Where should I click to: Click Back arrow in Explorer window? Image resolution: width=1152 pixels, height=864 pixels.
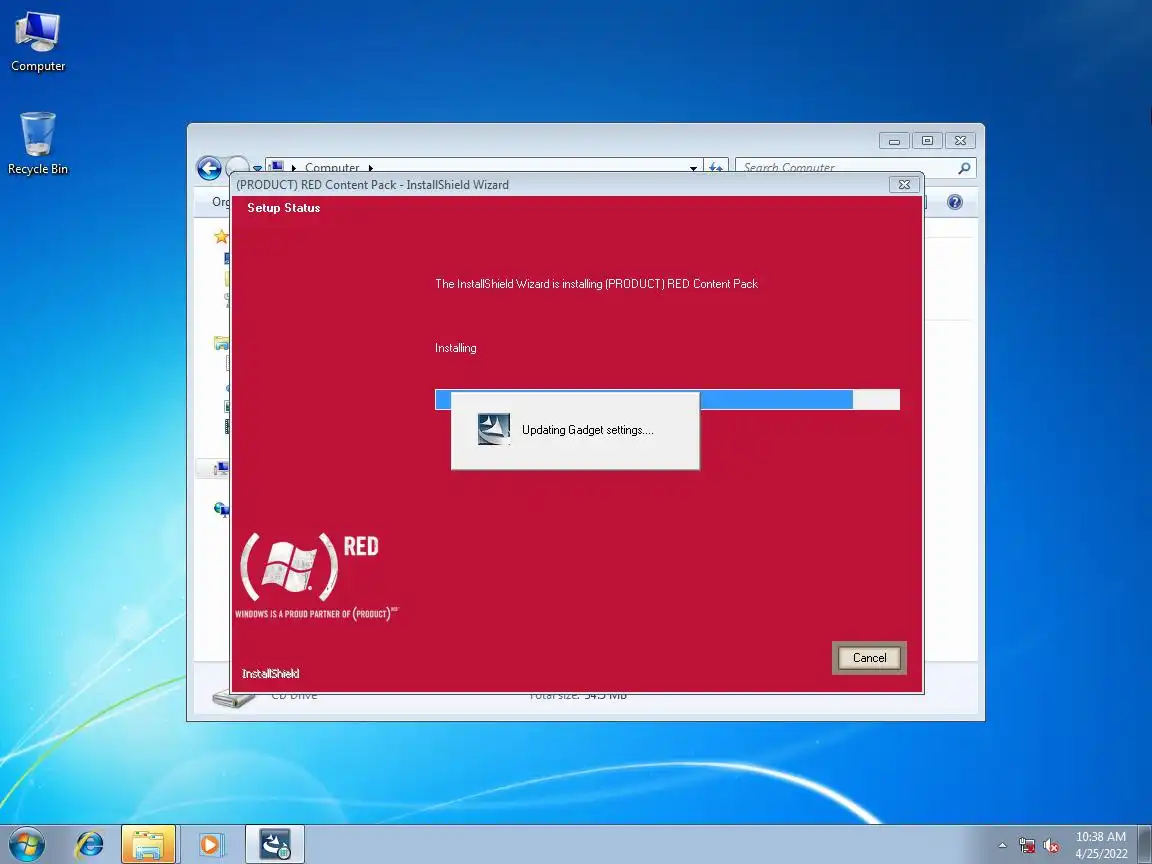pyautogui.click(x=209, y=168)
